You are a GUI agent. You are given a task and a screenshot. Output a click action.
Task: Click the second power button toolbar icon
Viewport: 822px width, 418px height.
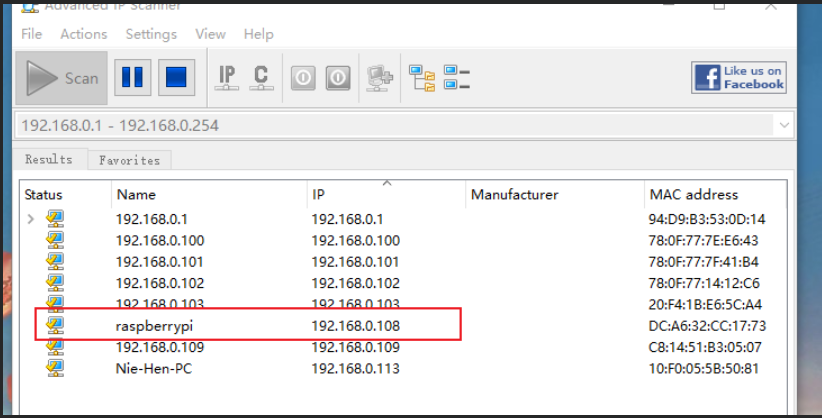(338, 78)
